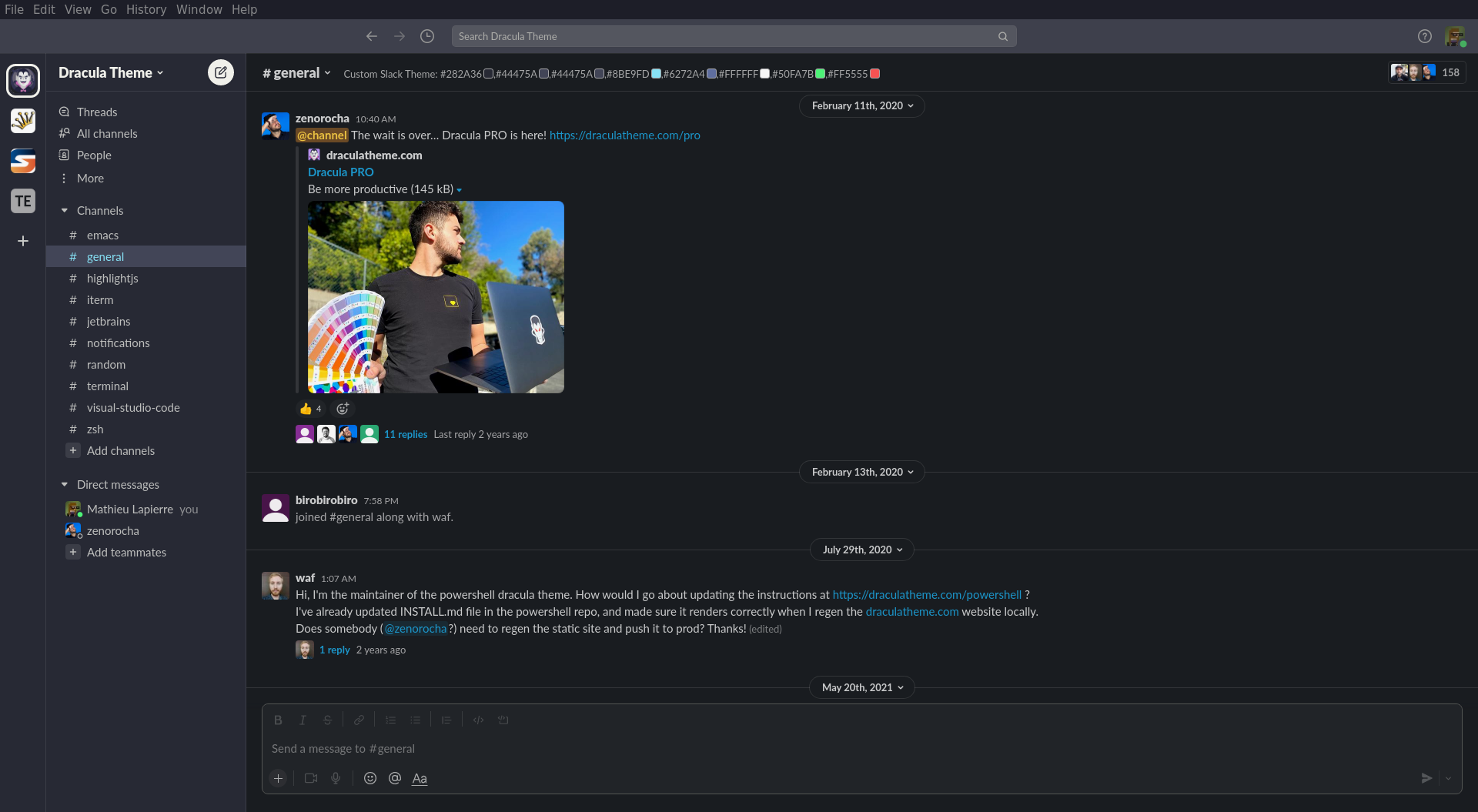Attach file with composer plus button
The image size is (1478, 812).
pos(279,778)
